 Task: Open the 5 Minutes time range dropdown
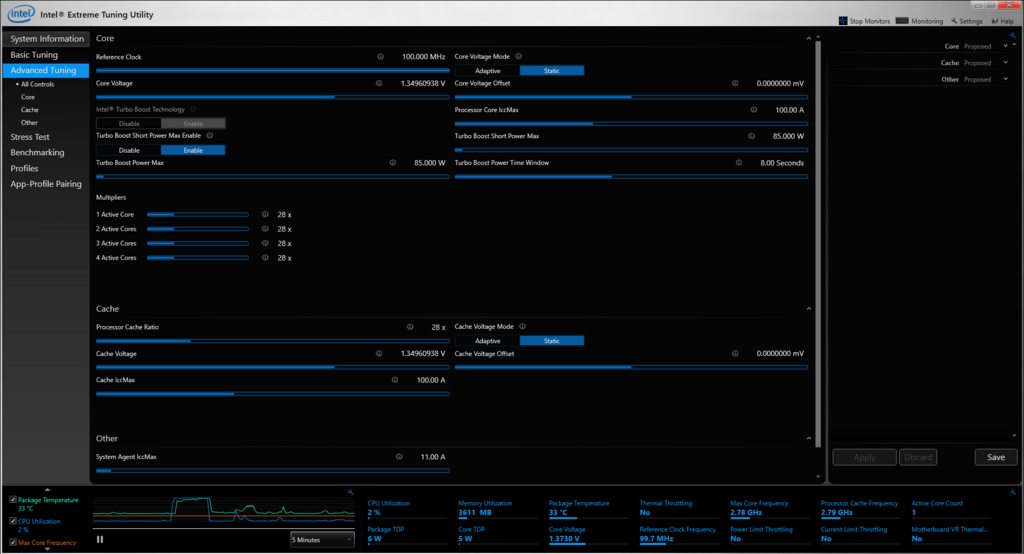322,540
